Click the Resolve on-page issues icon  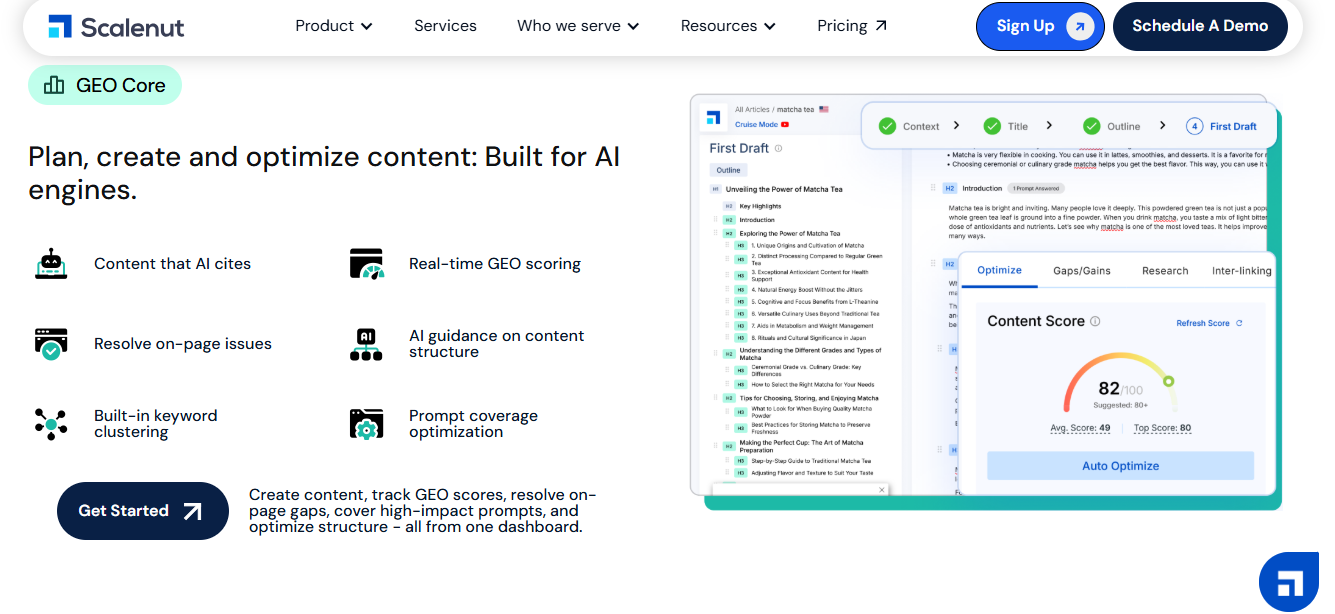(x=51, y=344)
